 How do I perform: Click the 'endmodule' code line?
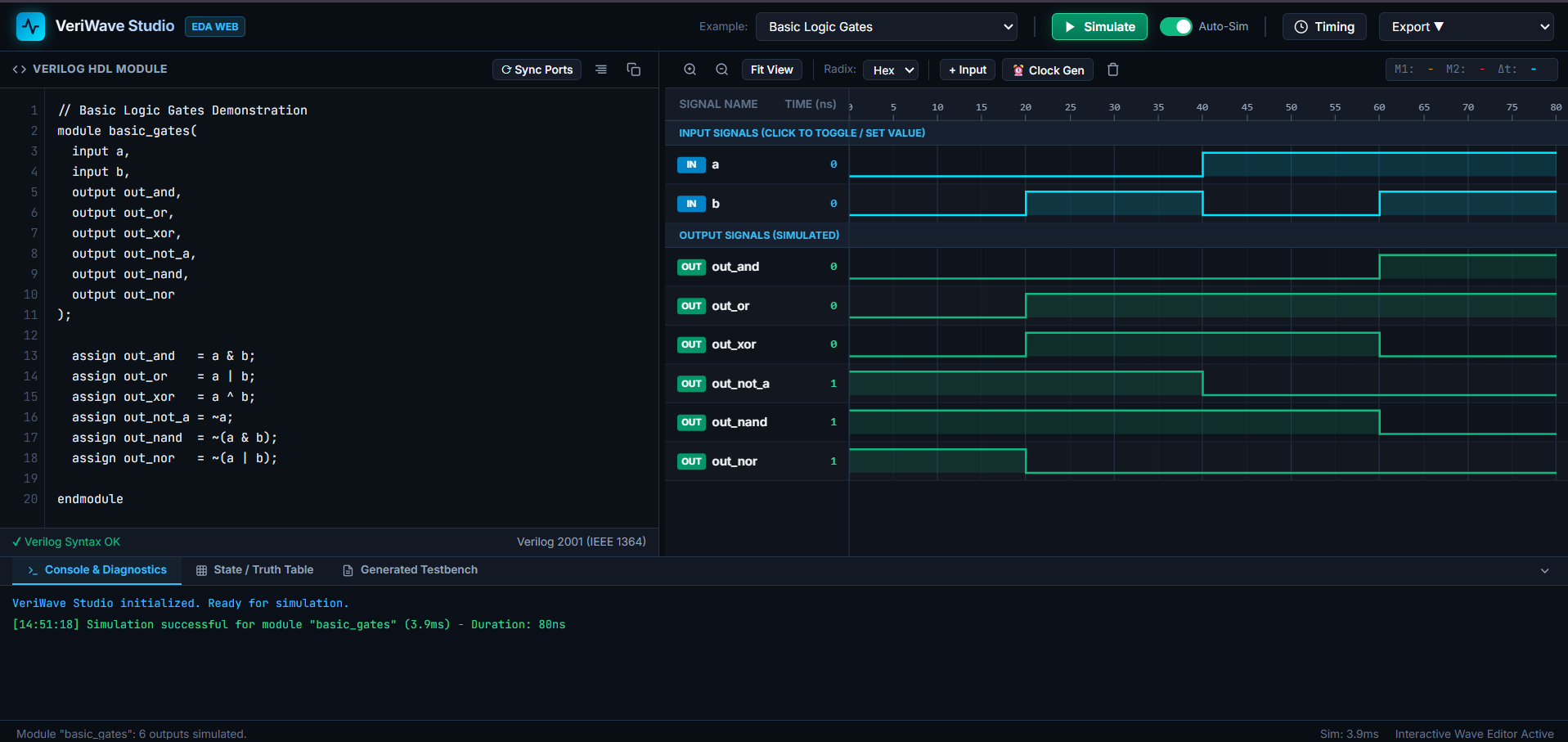pos(90,499)
